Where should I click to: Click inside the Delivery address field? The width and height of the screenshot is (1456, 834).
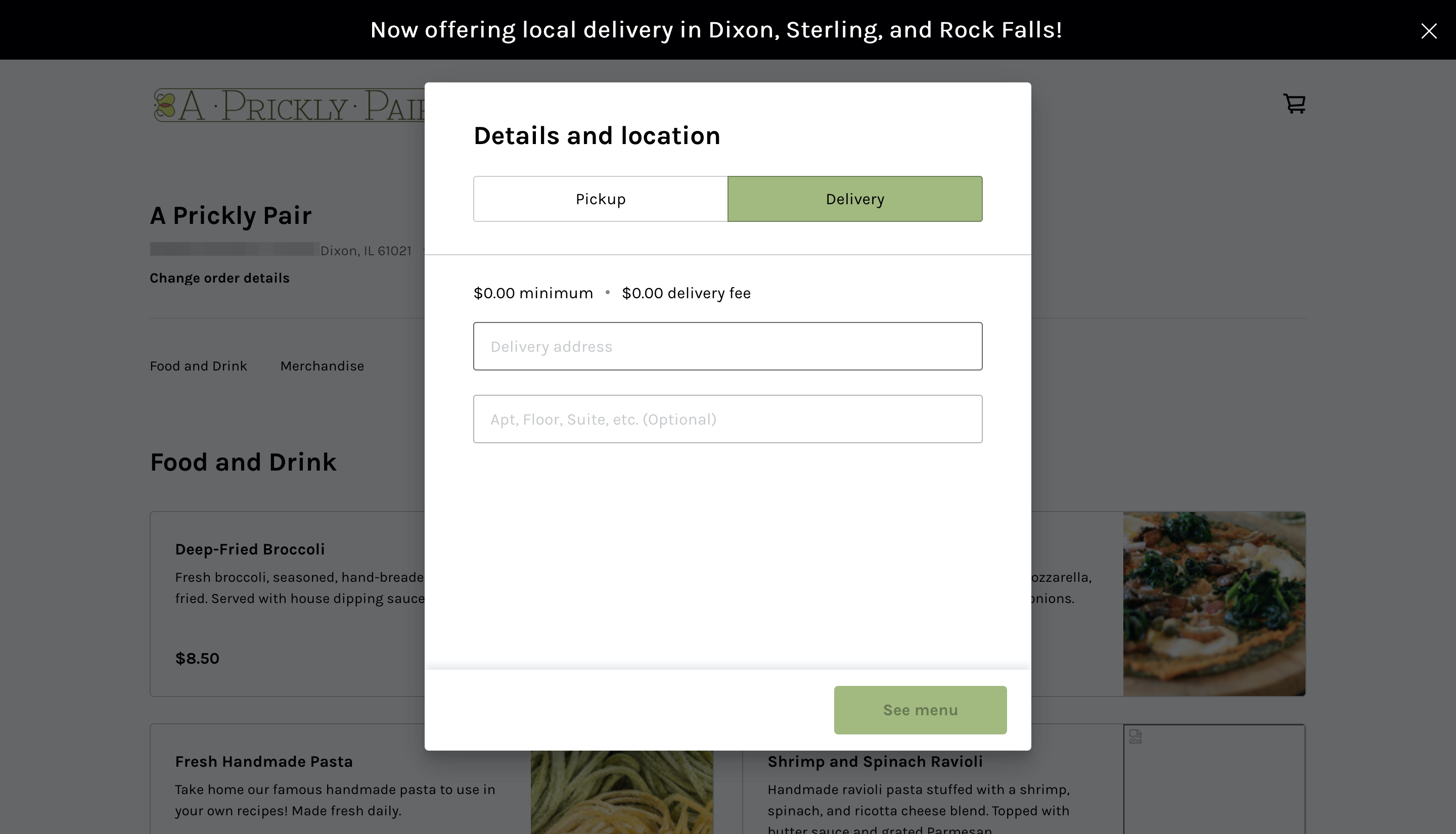(727, 346)
